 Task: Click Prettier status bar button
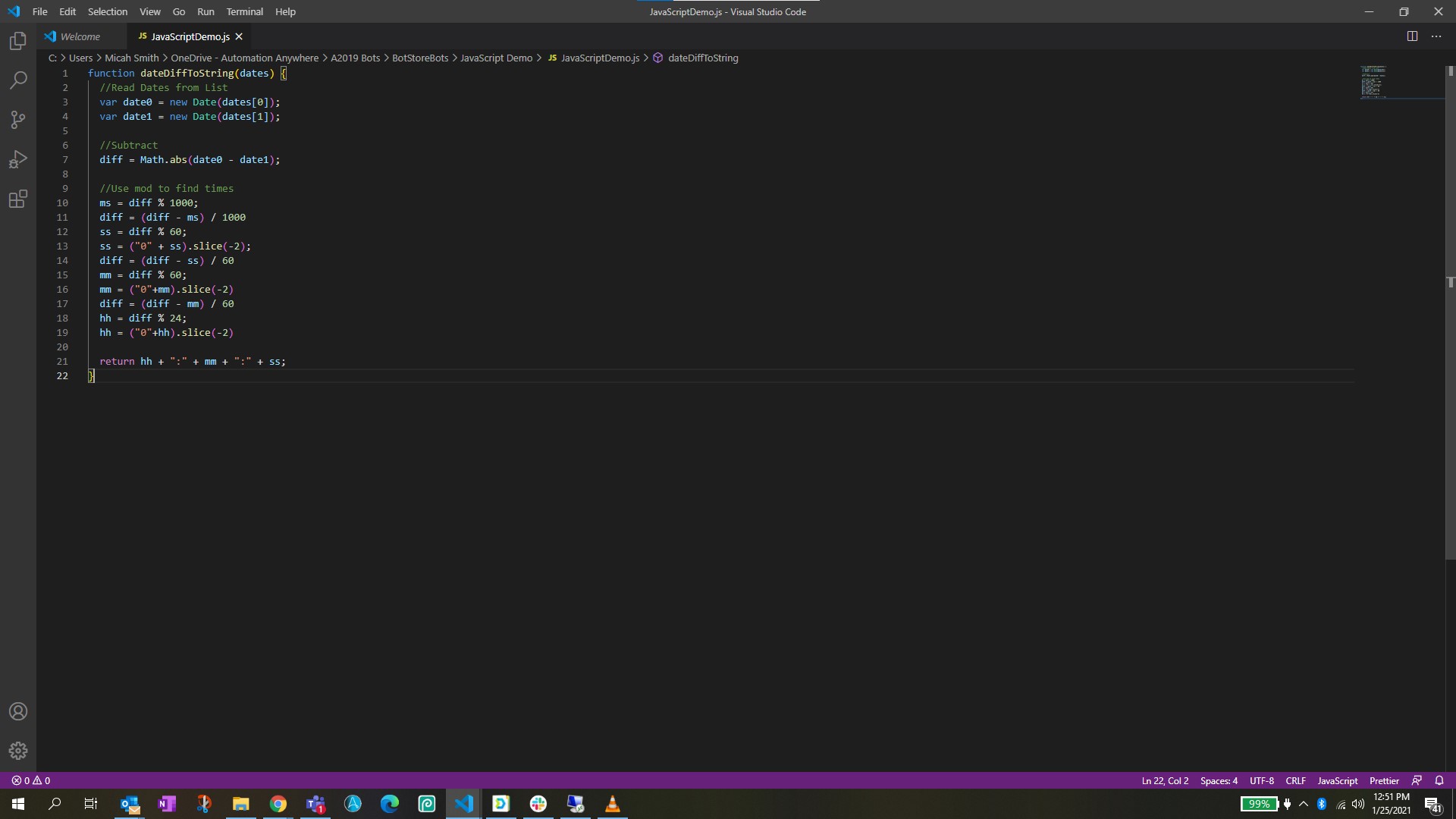click(1384, 780)
